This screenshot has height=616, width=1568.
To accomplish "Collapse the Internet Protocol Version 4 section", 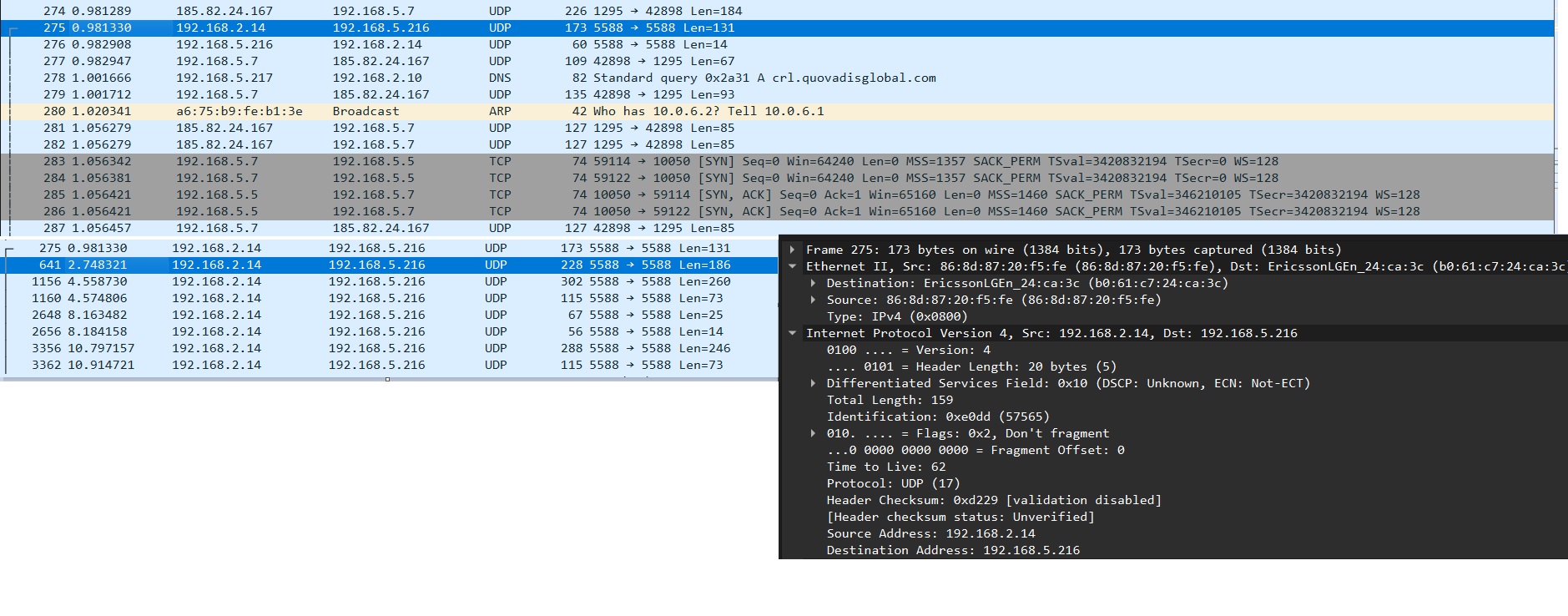I will 792,333.
